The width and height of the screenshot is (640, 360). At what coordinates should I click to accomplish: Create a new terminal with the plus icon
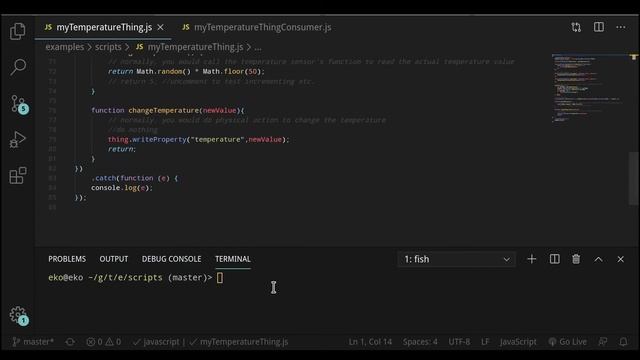coord(531,259)
